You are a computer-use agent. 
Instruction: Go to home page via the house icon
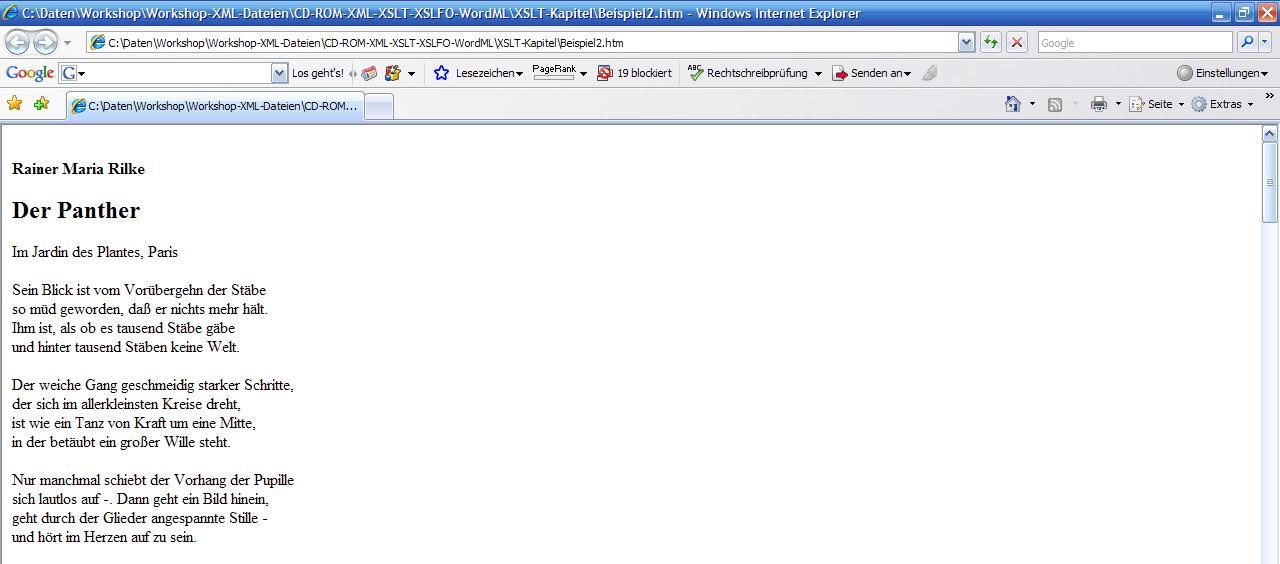pyautogui.click(x=1013, y=104)
